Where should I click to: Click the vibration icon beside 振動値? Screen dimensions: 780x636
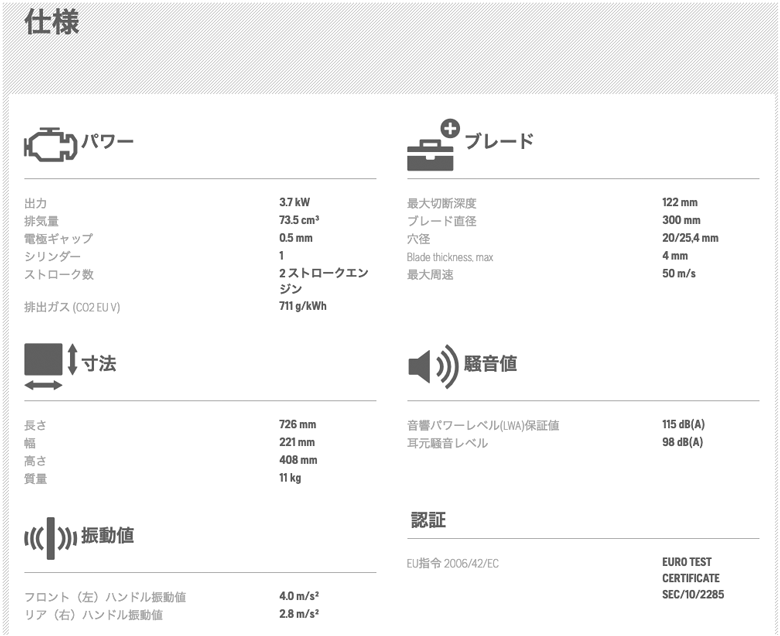[50, 538]
